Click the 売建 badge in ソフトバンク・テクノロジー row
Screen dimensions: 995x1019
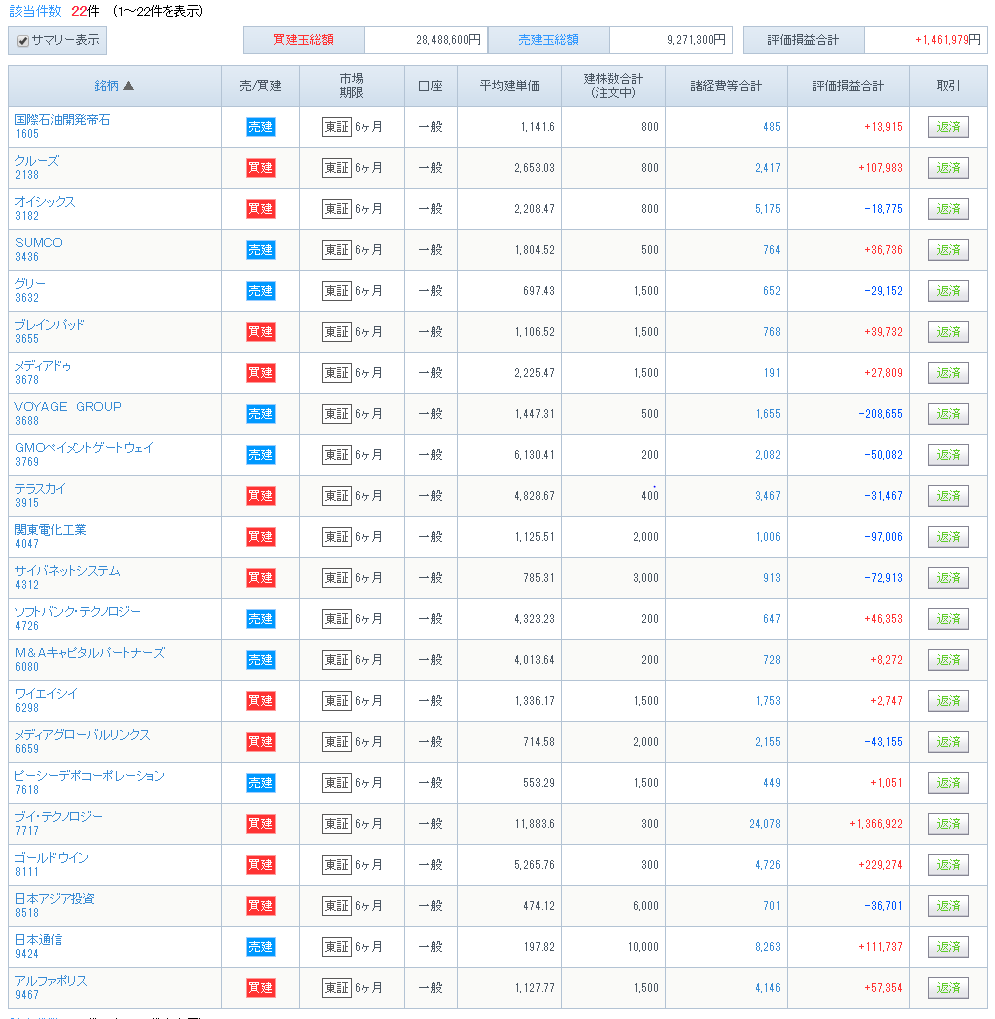(x=261, y=618)
